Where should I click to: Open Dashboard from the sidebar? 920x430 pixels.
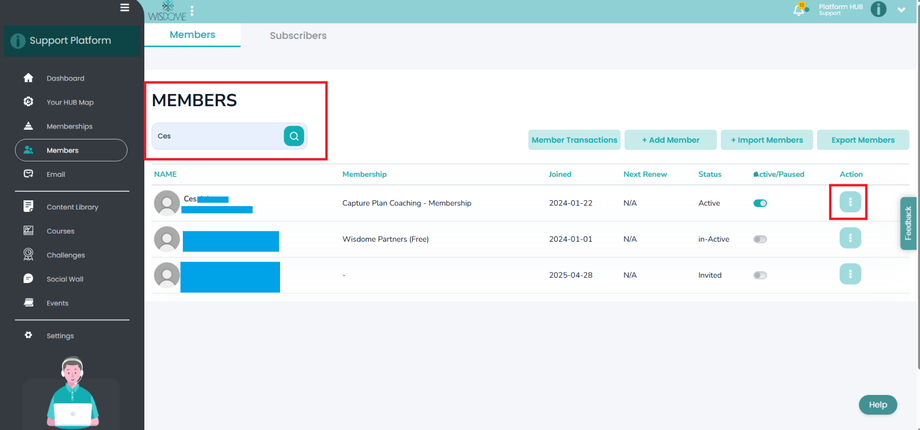point(66,78)
